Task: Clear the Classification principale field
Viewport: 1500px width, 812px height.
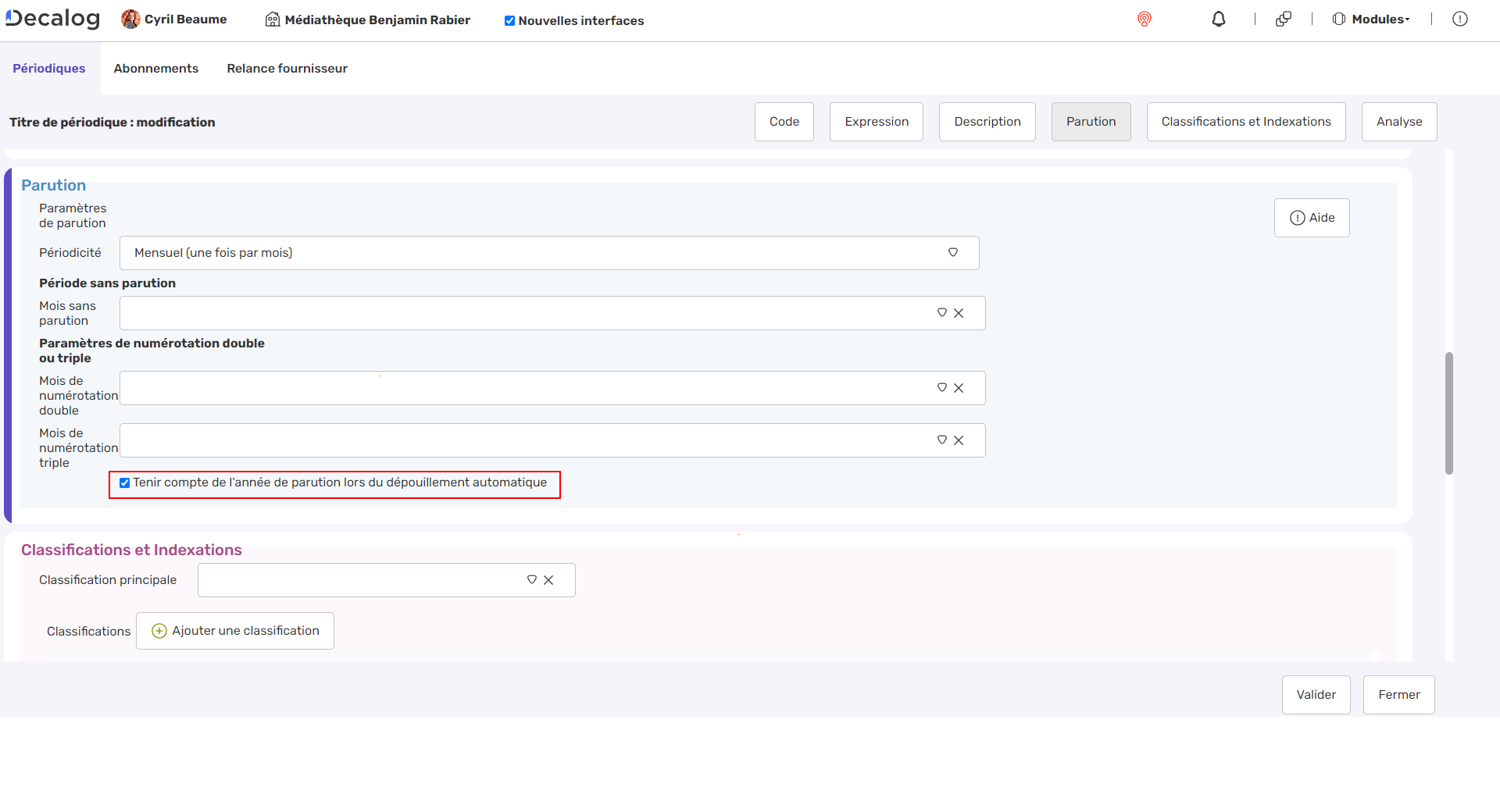Action: [548, 580]
